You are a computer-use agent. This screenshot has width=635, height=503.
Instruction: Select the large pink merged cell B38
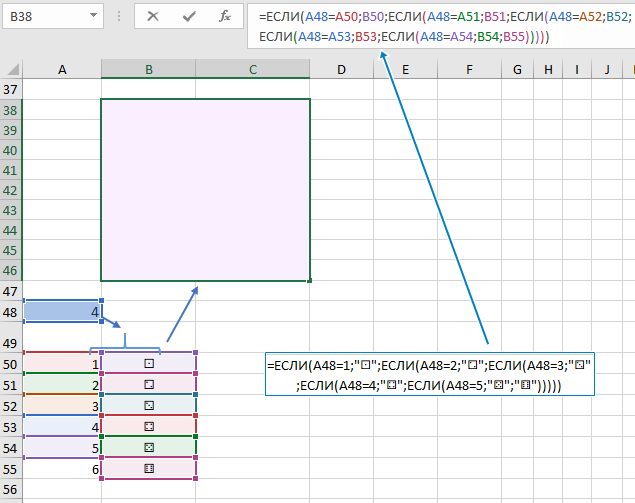205,189
